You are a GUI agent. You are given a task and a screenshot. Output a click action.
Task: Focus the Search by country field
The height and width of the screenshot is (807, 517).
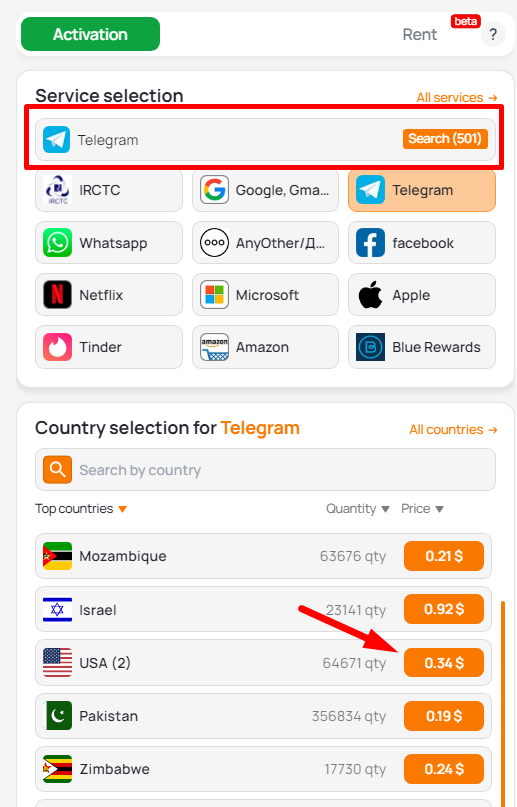[x=265, y=469]
